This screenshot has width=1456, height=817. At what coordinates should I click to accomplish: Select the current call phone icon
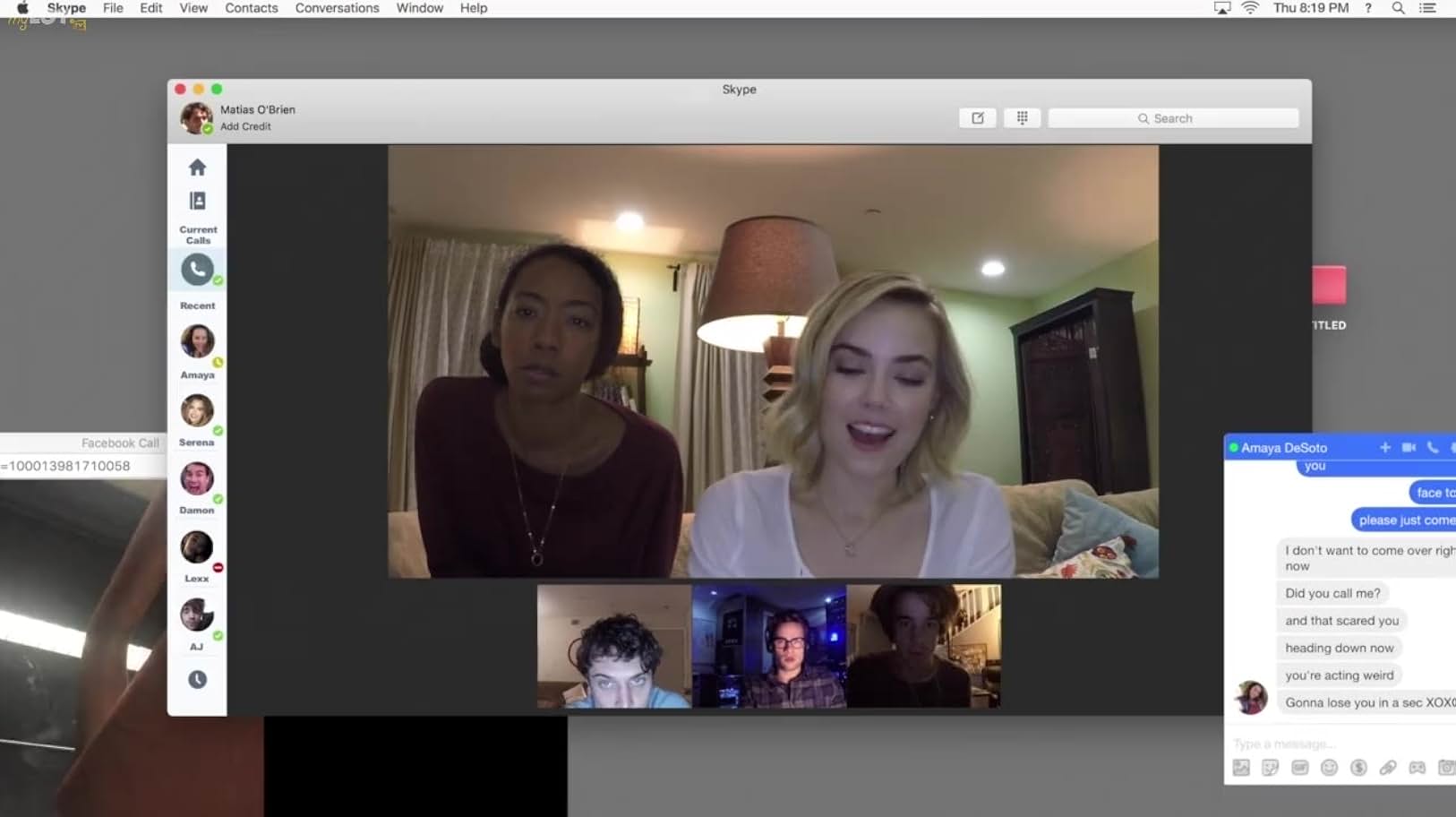click(x=197, y=269)
